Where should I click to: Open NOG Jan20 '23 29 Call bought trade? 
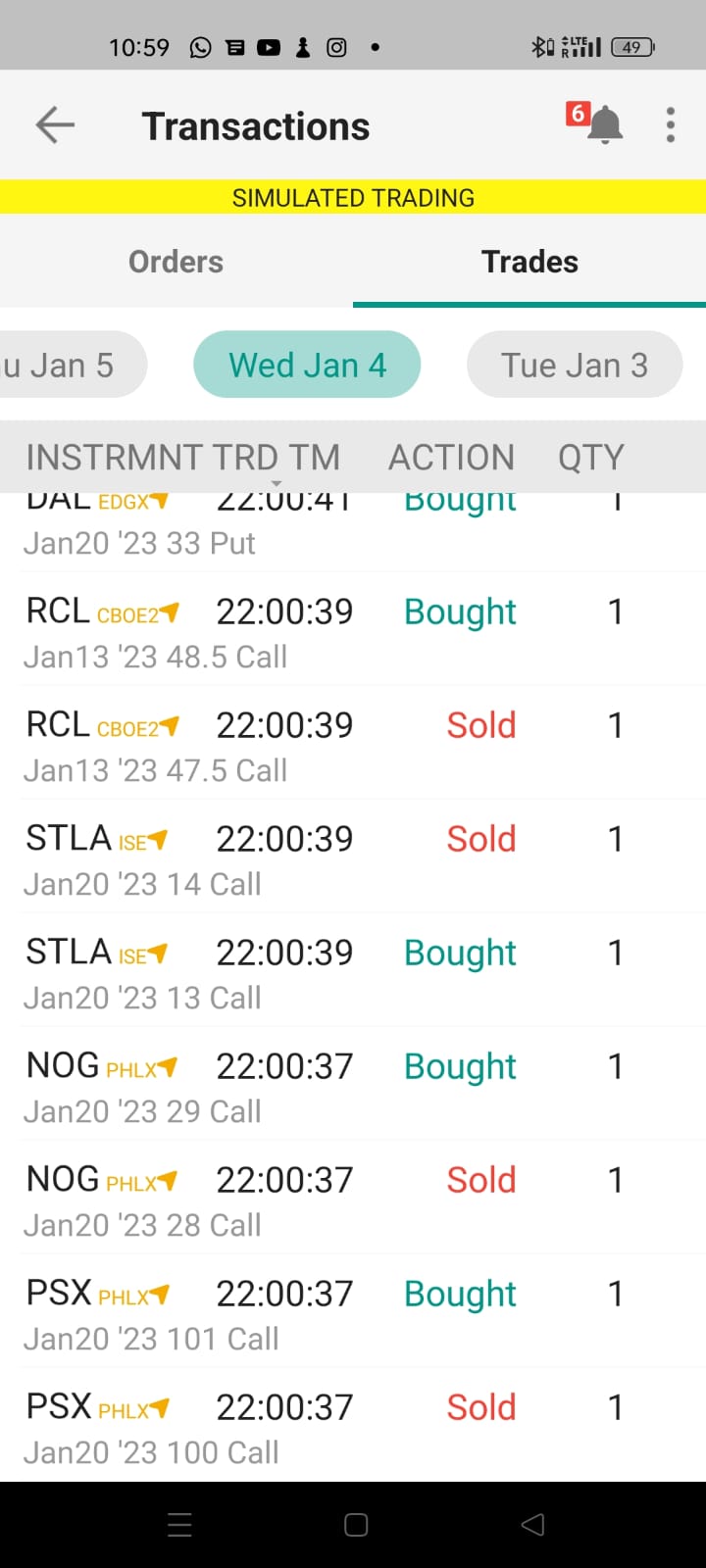[353, 1085]
